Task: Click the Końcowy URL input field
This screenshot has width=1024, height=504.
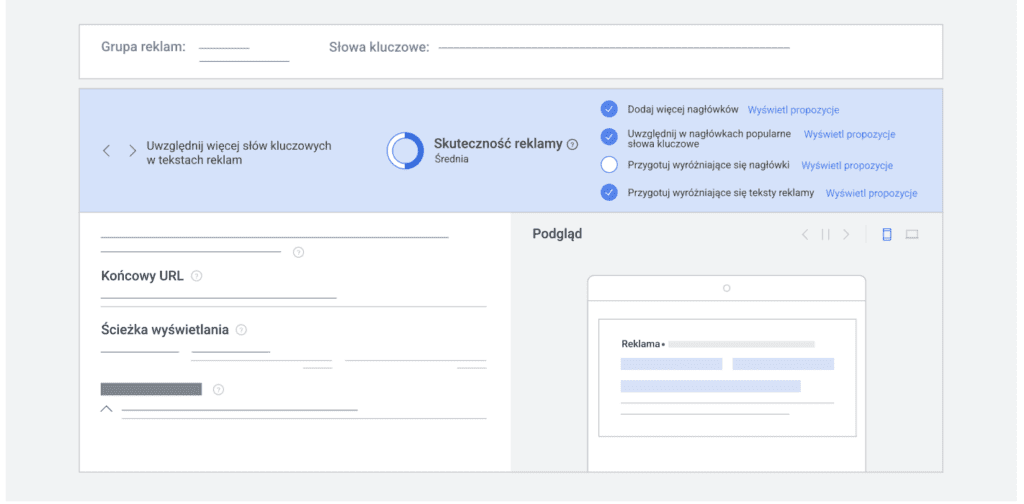Action: click(218, 295)
